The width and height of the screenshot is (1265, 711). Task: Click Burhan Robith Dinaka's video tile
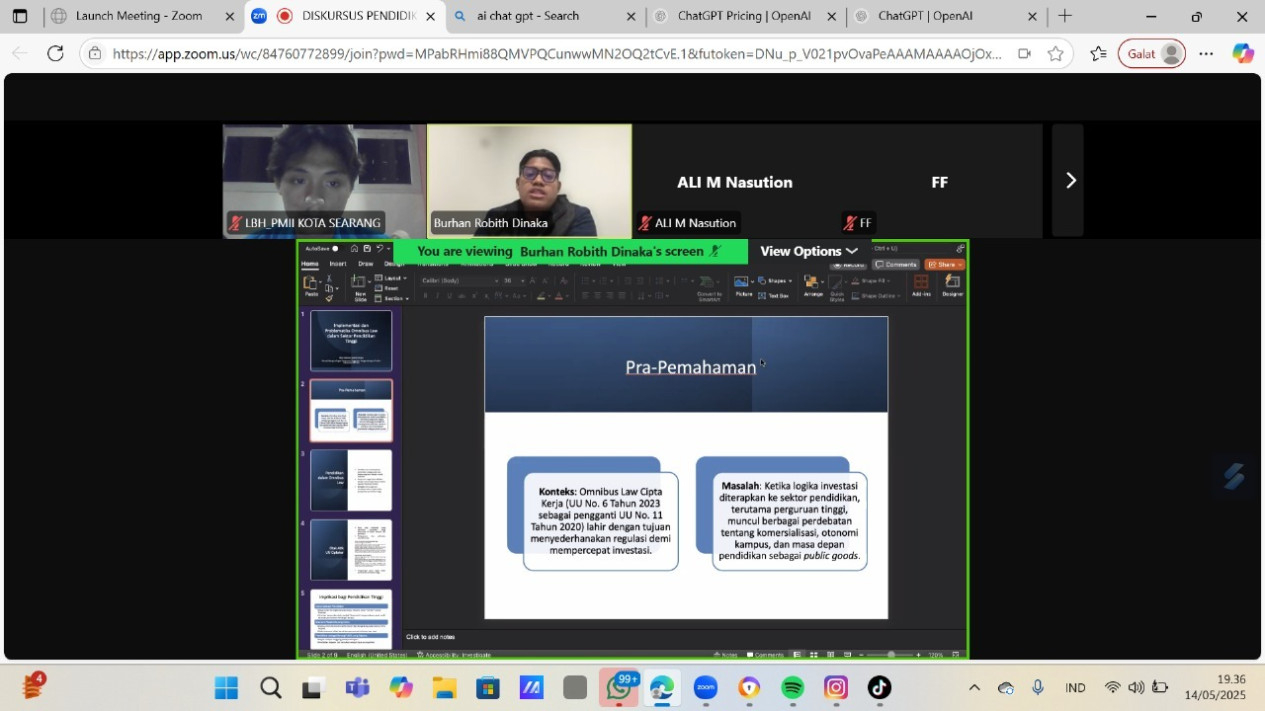(x=529, y=180)
